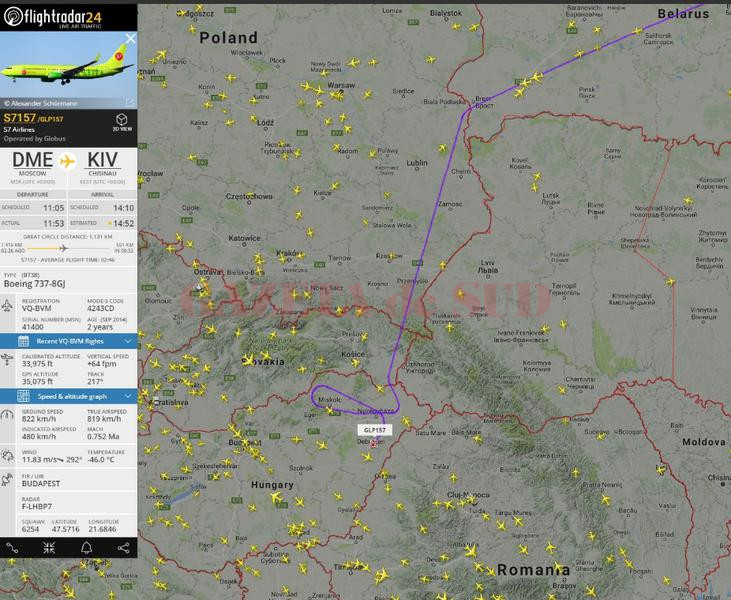Click the chevron beside Recent VQ-BVM flights

[x=128, y=341]
